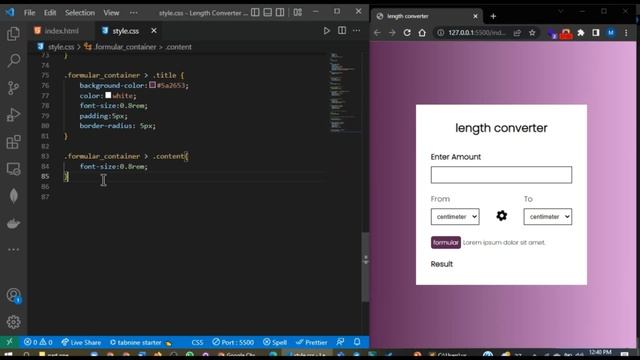
Task: Open the browser home page
Action: point(422,33)
